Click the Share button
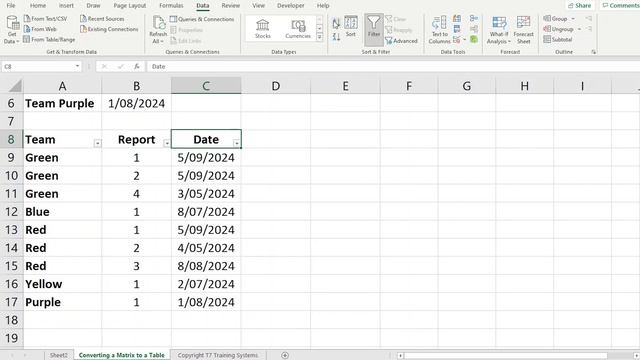Image resolution: width=640 pixels, height=360 pixels. click(580, 5)
